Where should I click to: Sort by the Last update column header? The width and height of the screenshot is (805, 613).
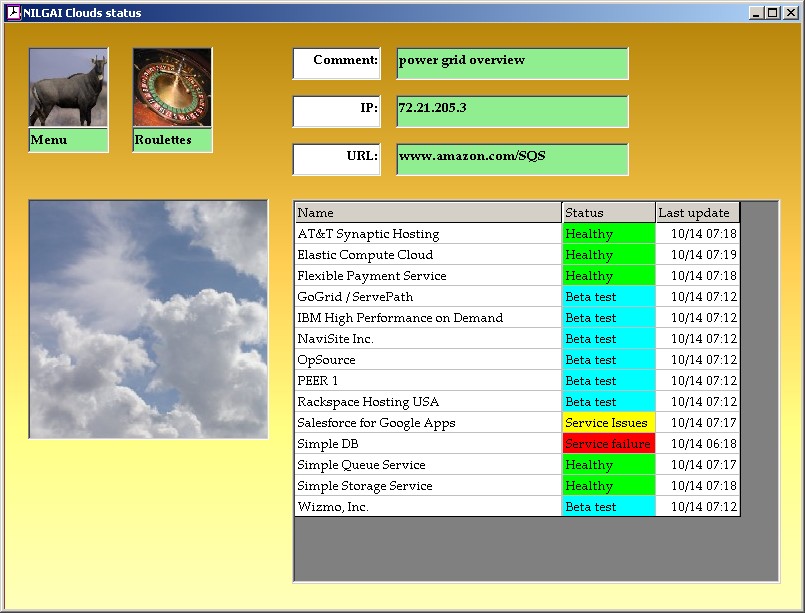pos(698,213)
